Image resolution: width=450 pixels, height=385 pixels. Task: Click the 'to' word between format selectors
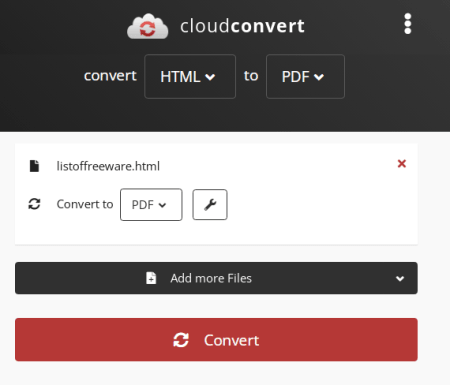pos(251,76)
